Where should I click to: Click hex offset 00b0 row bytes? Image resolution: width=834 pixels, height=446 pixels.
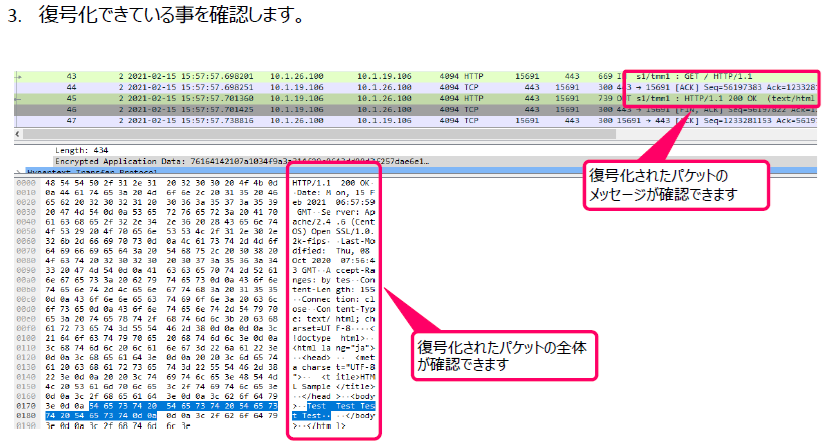point(161,290)
